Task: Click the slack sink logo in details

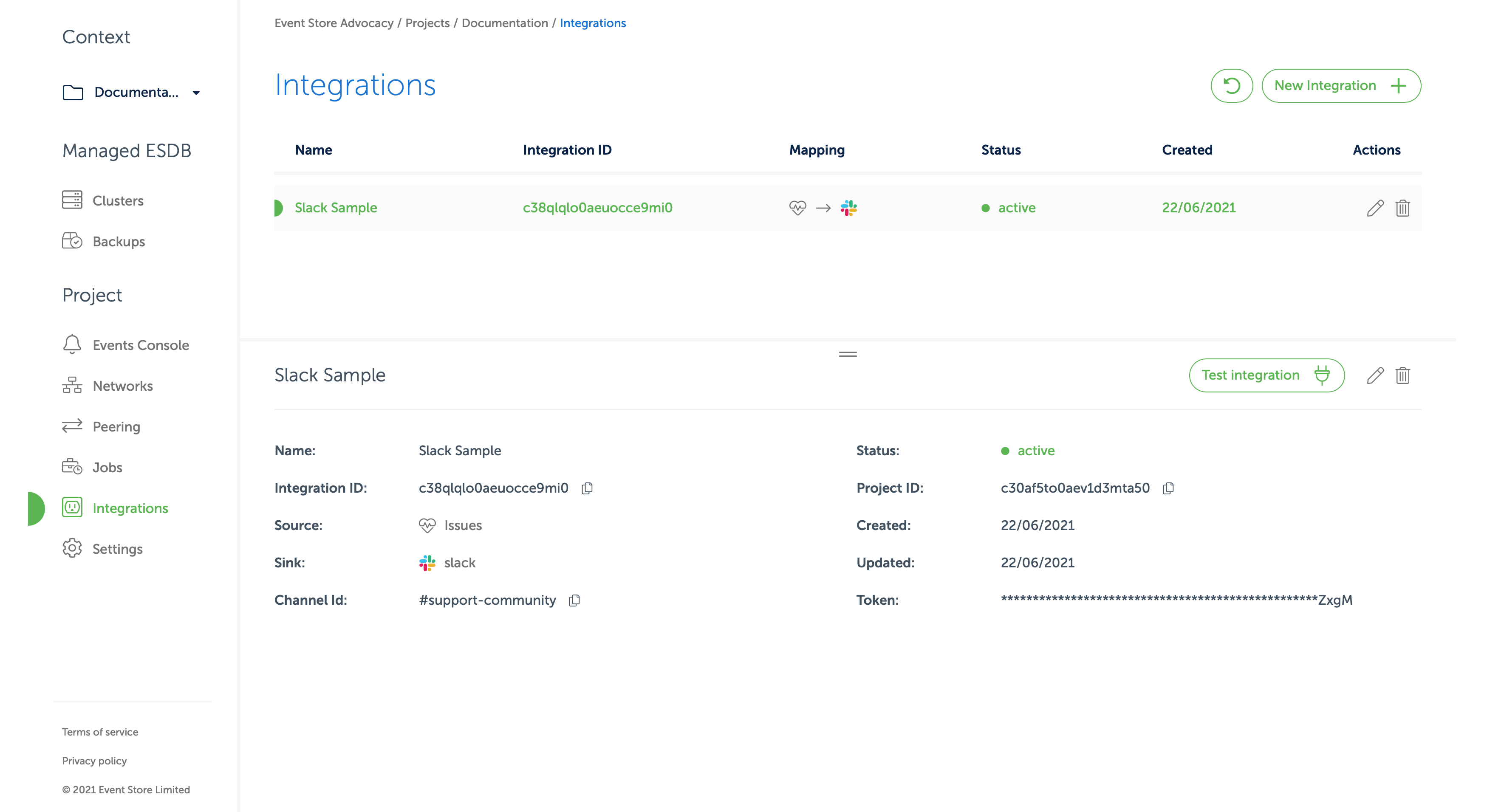Action: click(427, 563)
